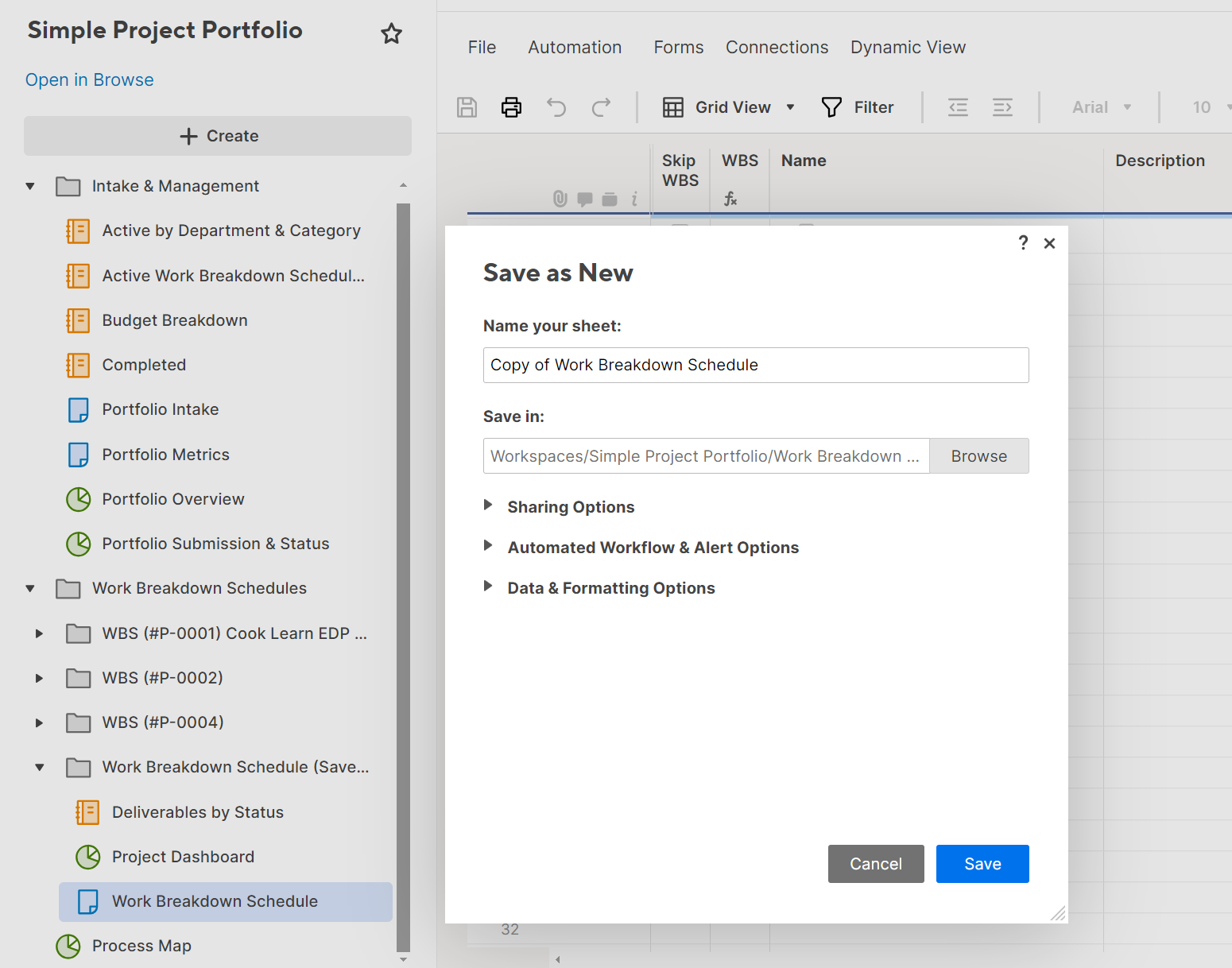The image size is (1232, 968).
Task: Open the File menu
Action: 482,48
